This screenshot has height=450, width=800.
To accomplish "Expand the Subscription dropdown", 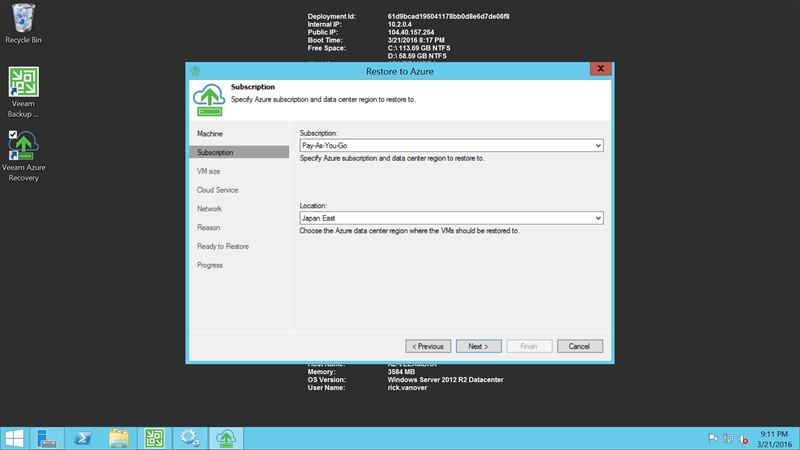I will [598, 146].
